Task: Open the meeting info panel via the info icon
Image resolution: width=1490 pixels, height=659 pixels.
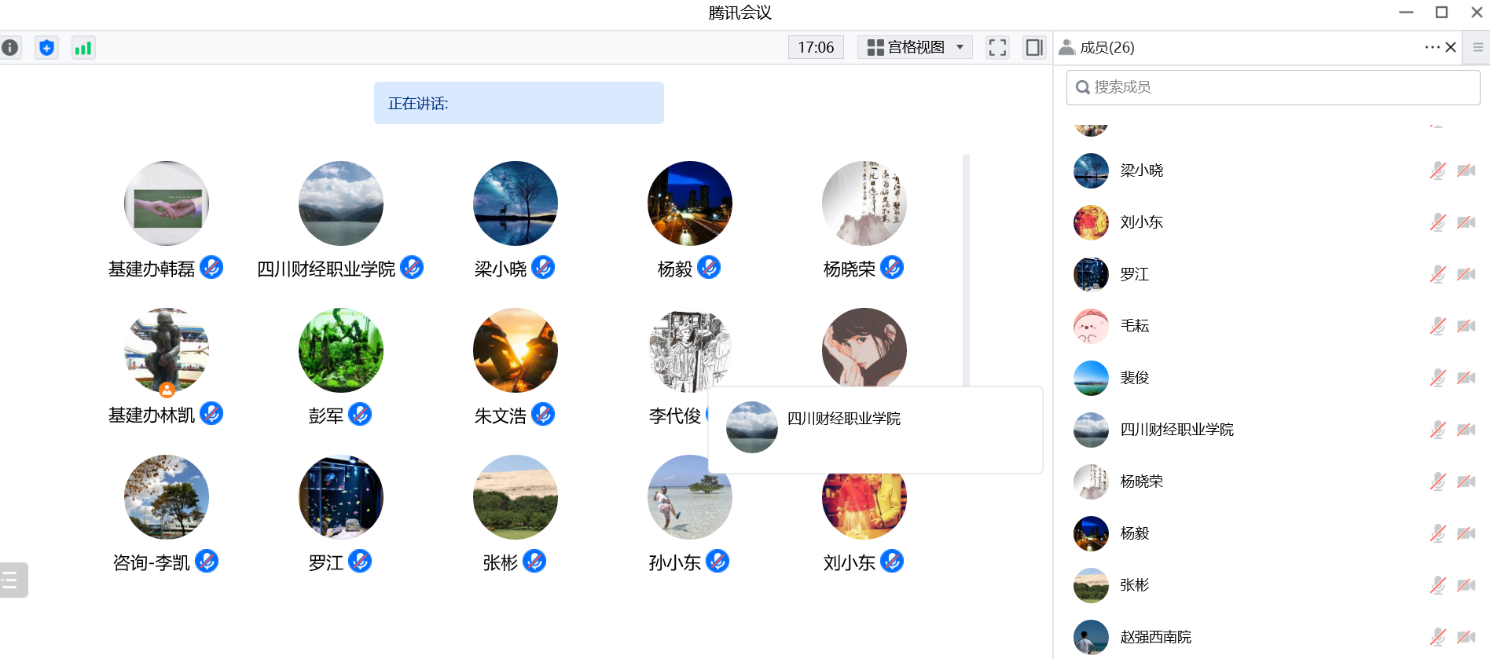Action: tap(10, 47)
